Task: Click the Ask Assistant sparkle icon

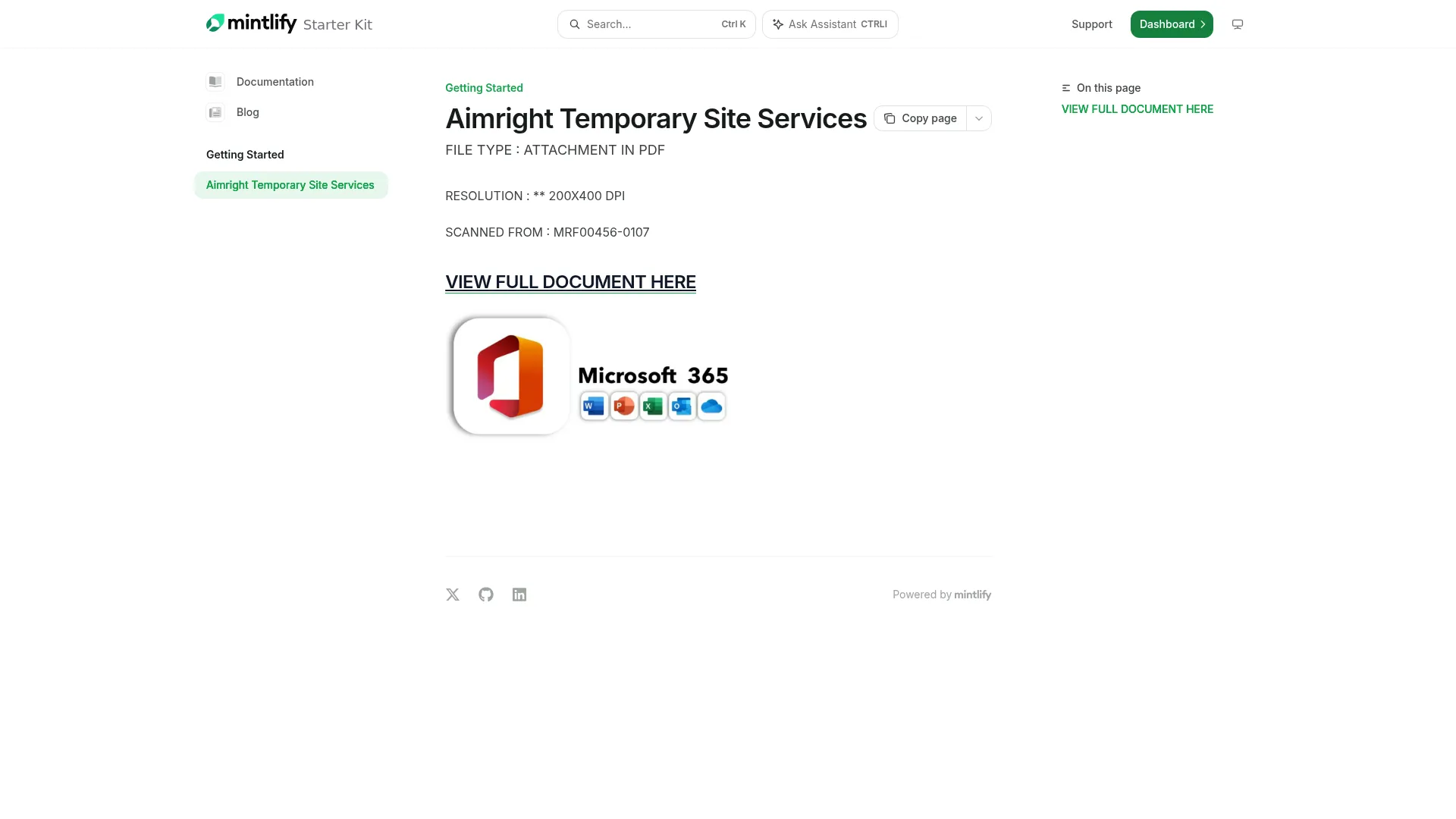Action: (x=778, y=24)
